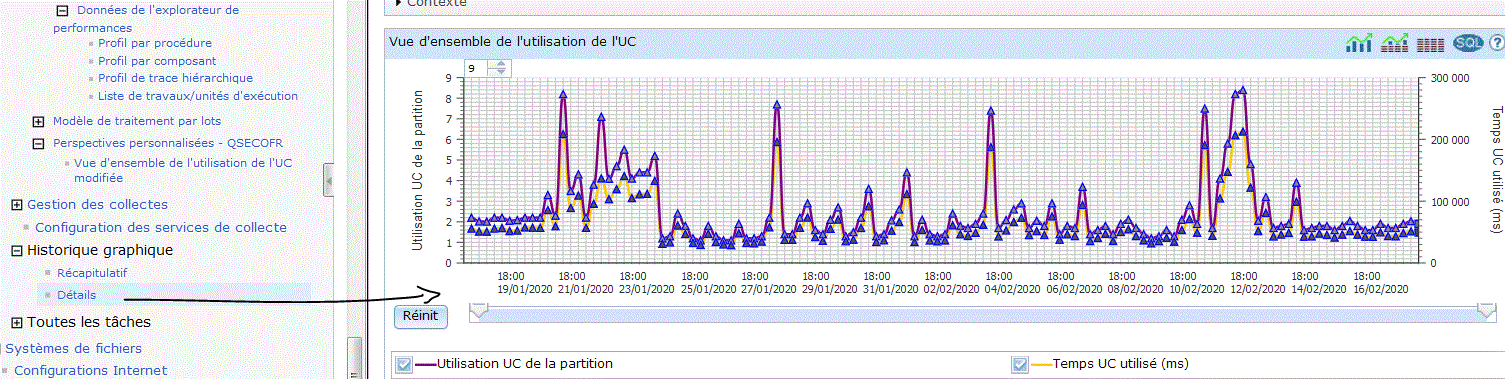Image resolution: width=1505 pixels, height=379 pixels.
Task: Switch to the table-only view icon
Action: point(1431,44)
